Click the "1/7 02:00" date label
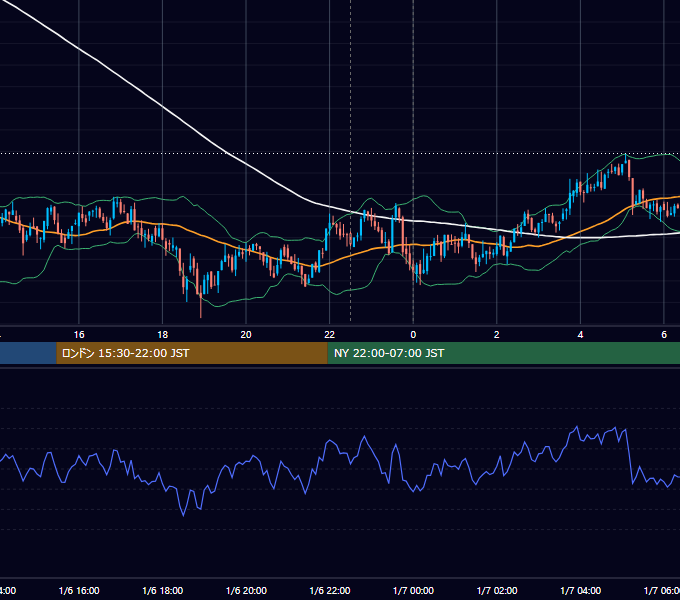The height and width of the screenshot is (600, 680). [x=497, y=590]
